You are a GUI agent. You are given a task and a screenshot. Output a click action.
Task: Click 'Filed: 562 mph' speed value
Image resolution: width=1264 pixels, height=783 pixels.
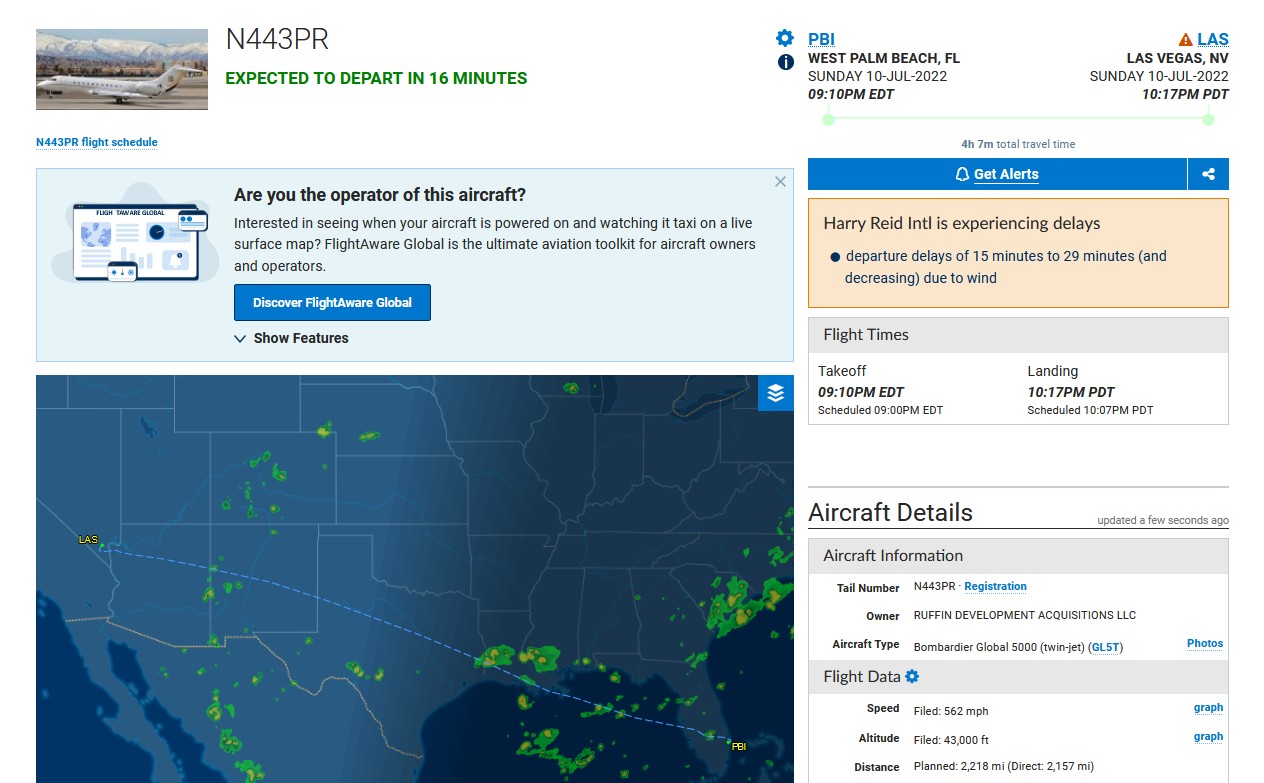pyautogui.click(x=951, y=711)
